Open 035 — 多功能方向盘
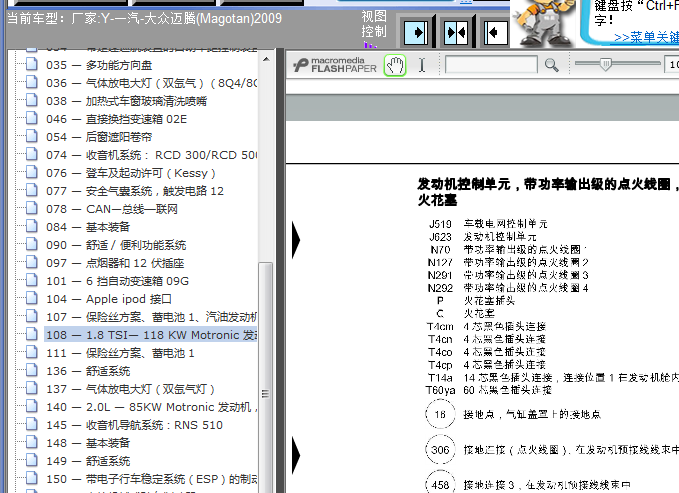 point(99,65)
